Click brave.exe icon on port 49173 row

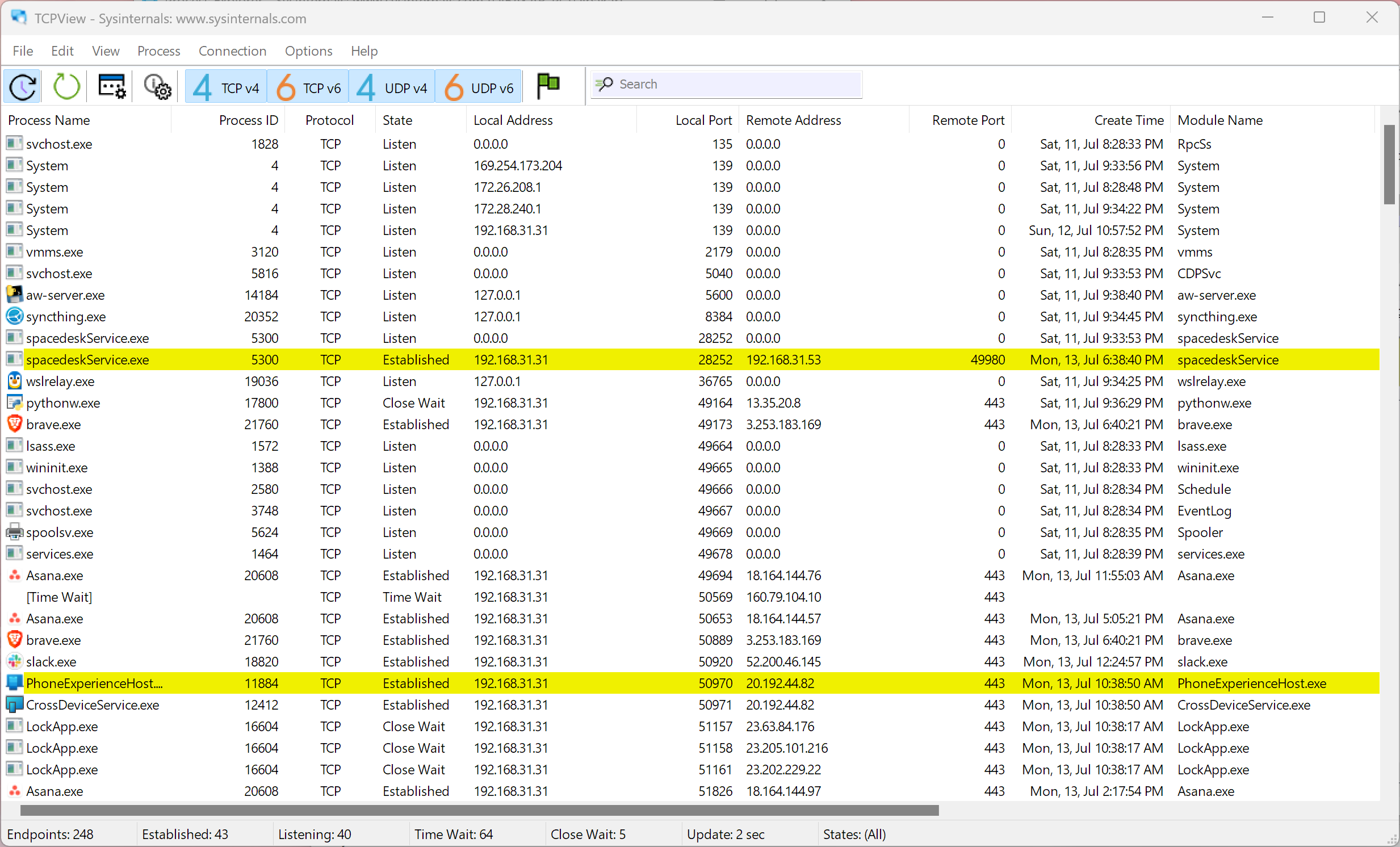click(x=14, y=424)
